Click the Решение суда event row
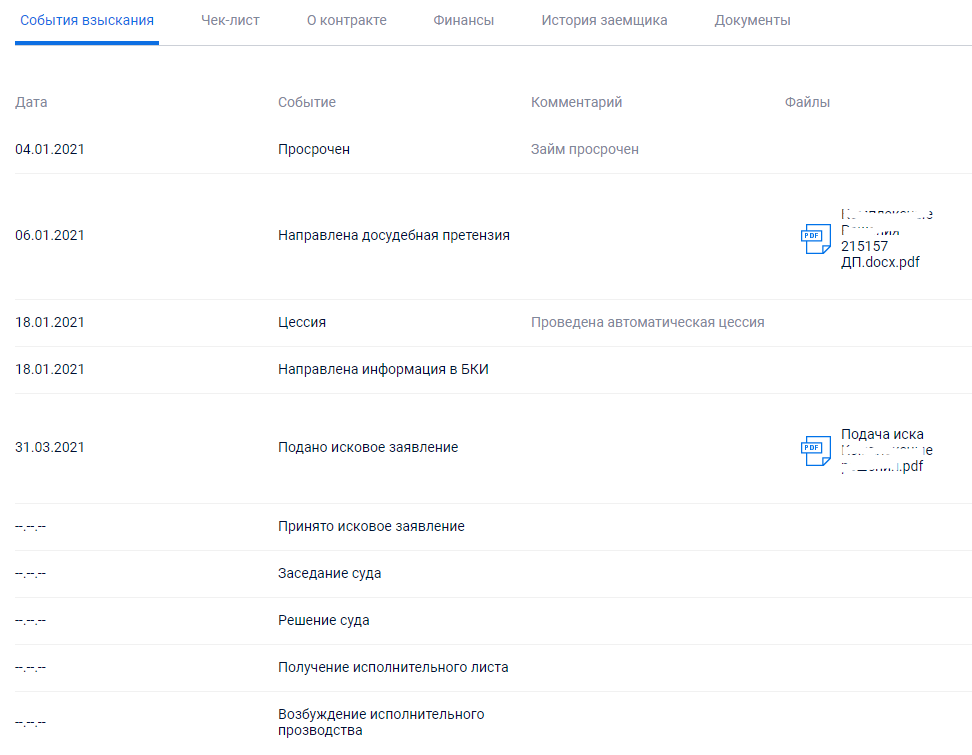Screen dimensions: 972x755 (x=323, y=620)
